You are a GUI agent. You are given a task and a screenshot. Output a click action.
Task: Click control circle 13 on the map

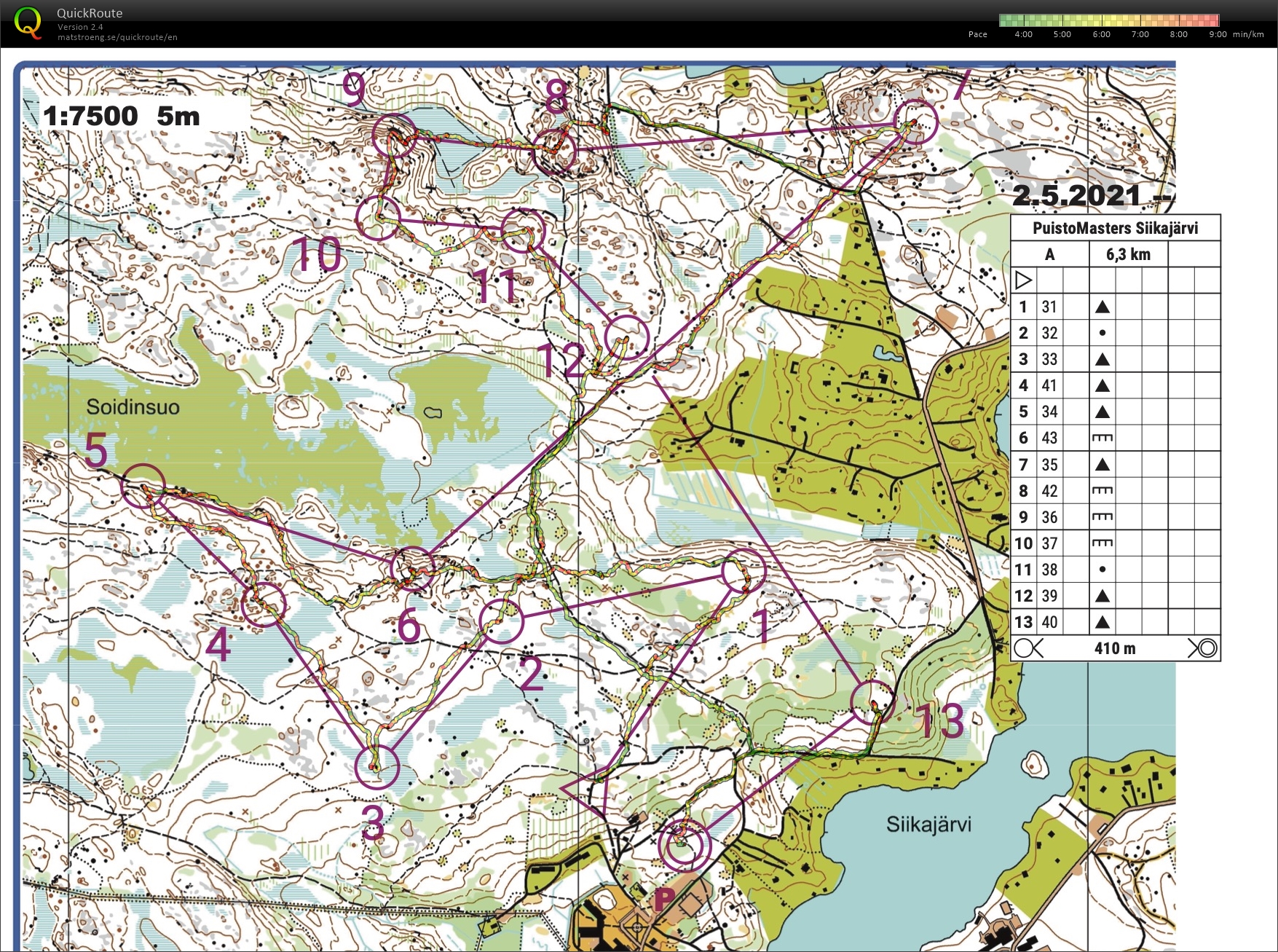872,702
